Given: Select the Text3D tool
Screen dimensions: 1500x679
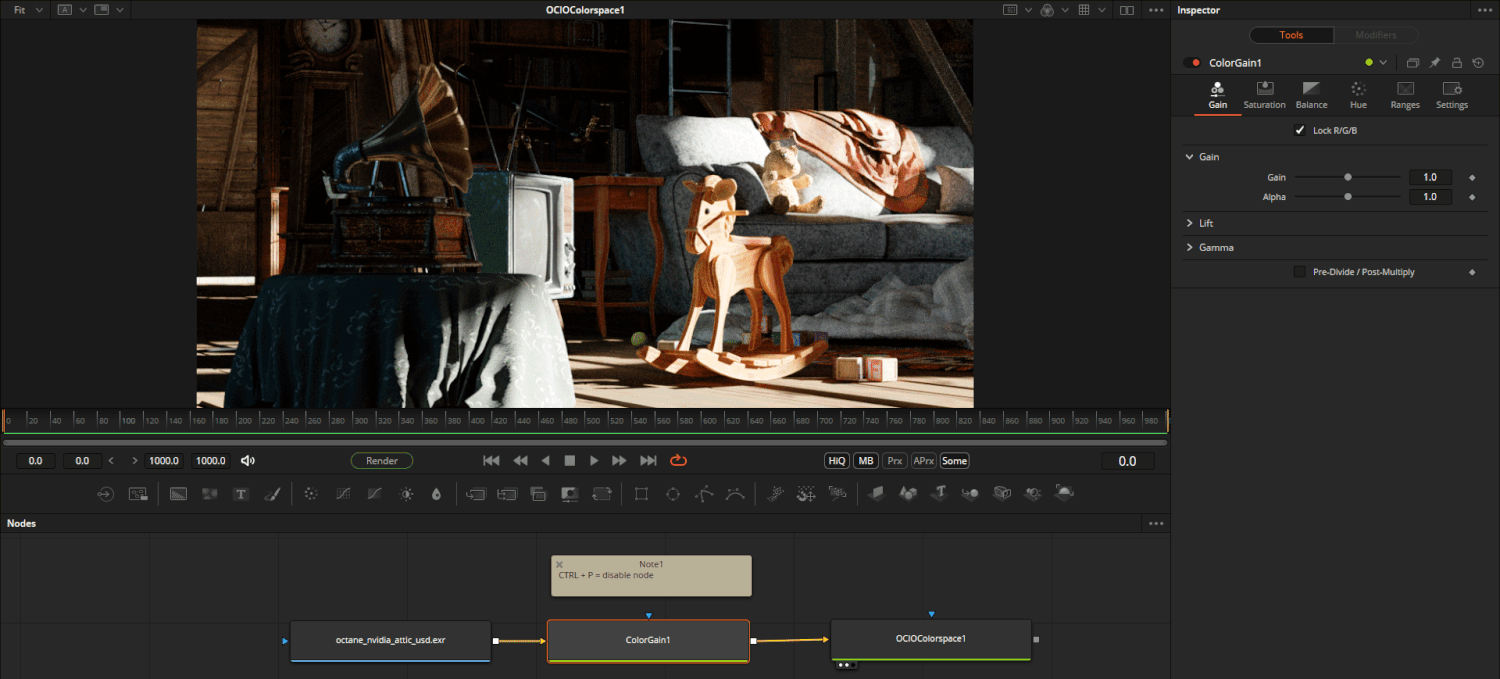Looking at the screenshot, I should click(x=939, y=493).
